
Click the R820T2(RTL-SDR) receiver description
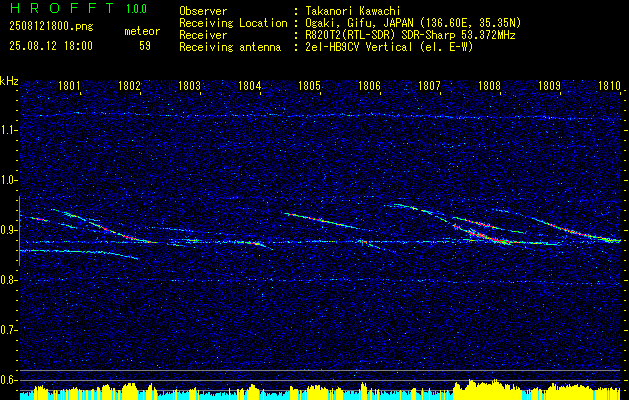coord(410,35)
